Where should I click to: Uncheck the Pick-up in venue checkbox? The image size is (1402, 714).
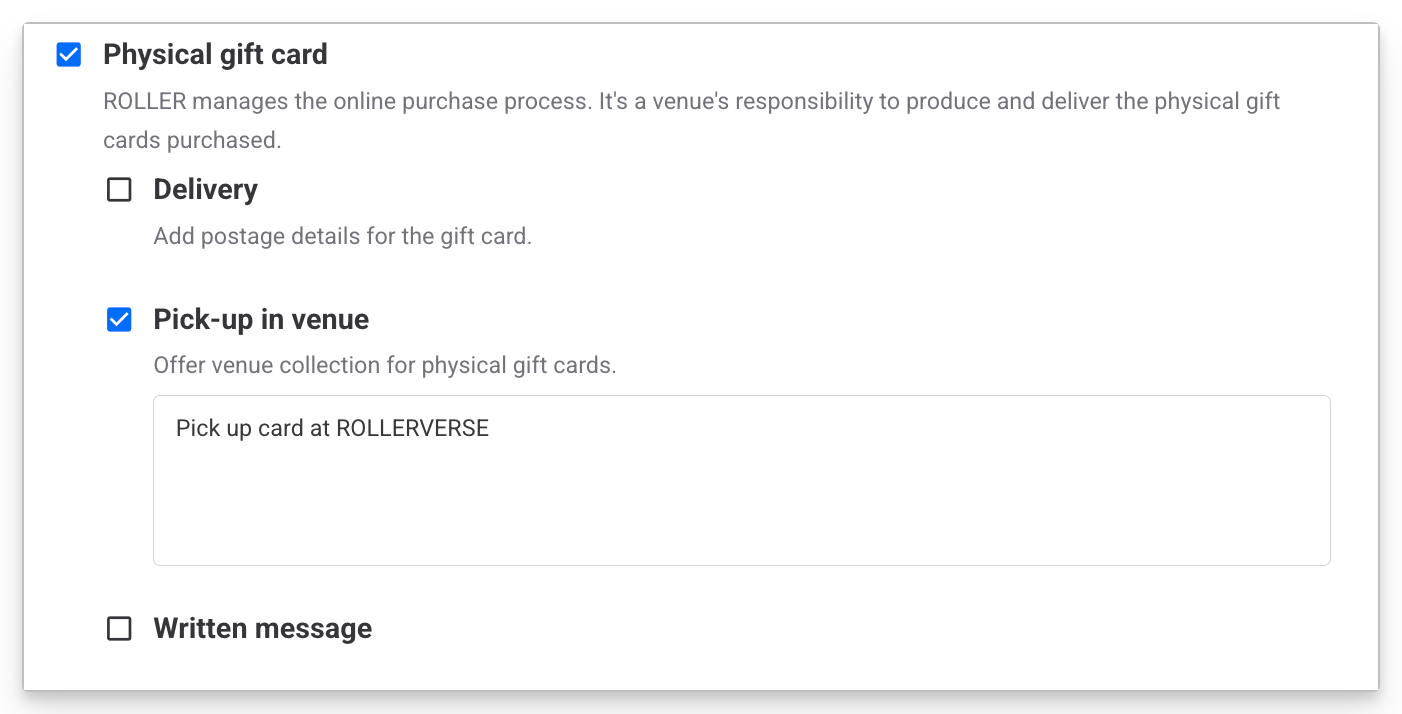(x=119, y=320)
